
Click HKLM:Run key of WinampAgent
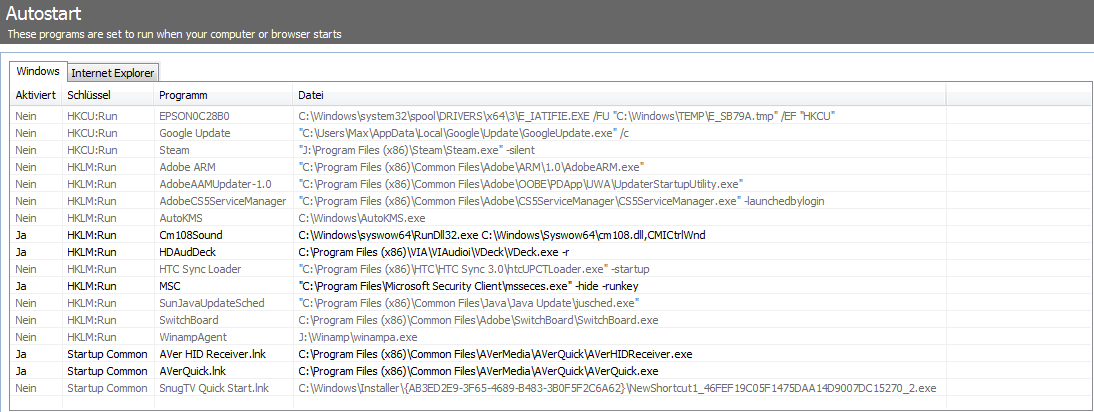click(91, 337)
